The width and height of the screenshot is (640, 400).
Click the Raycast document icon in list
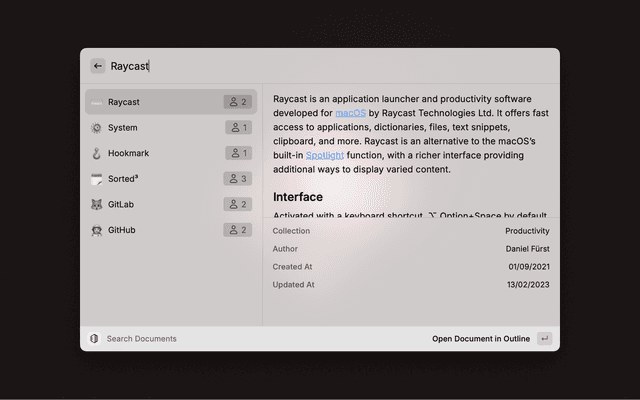point(96,102)
